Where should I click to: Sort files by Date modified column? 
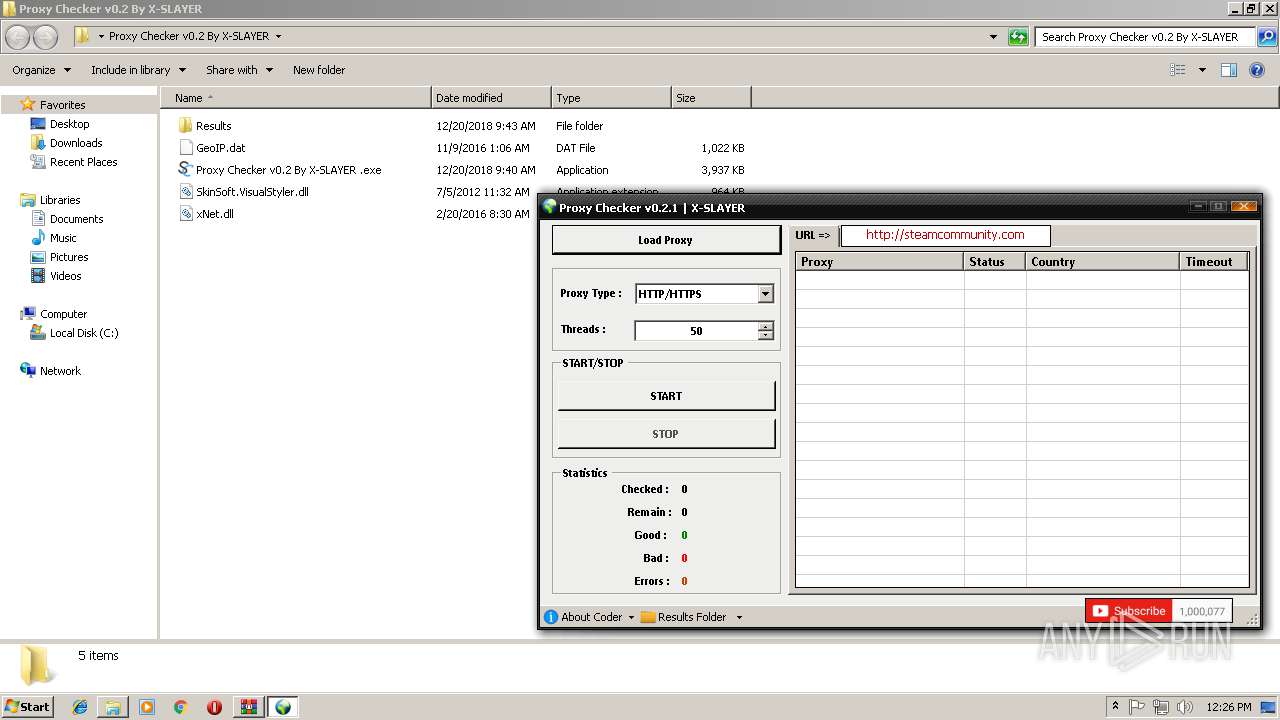coord(491,98)
